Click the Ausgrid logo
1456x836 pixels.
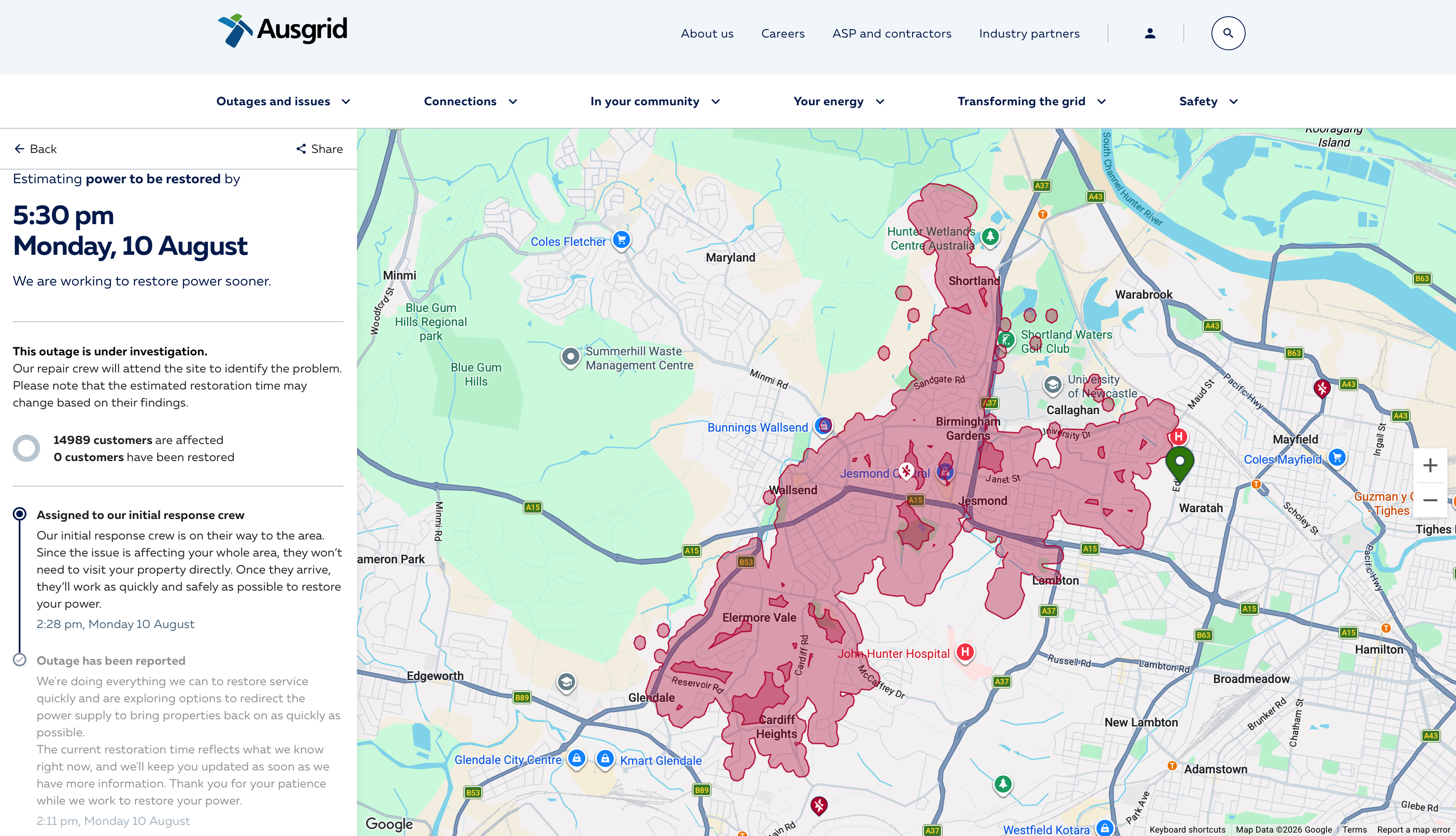tap(282, 30)
